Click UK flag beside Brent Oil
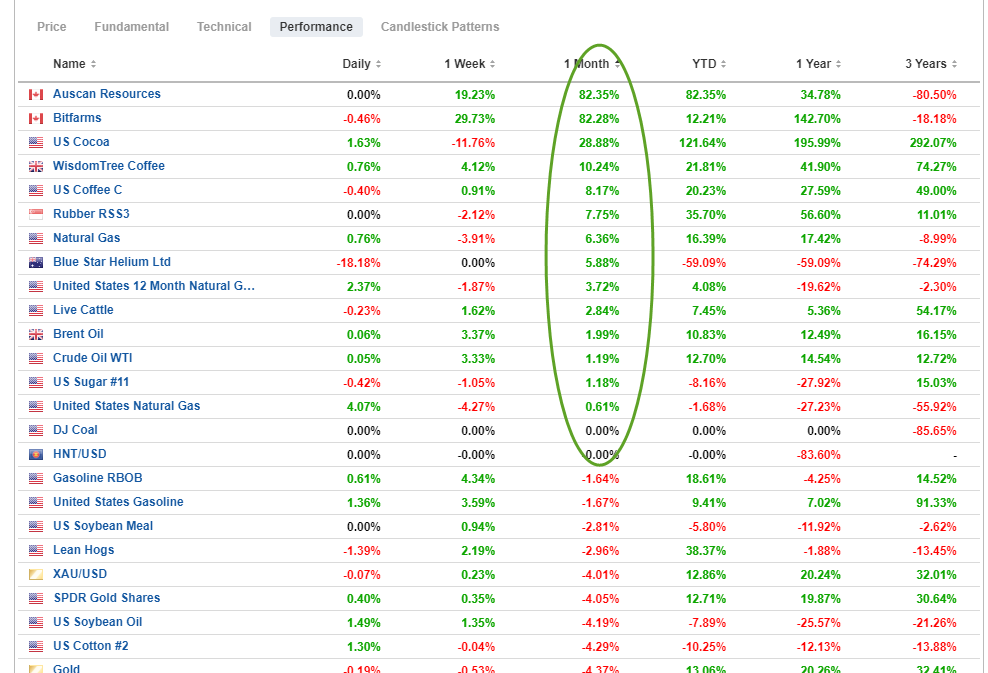The height and width of the screenshot is (673, 988). click(36, 335)
